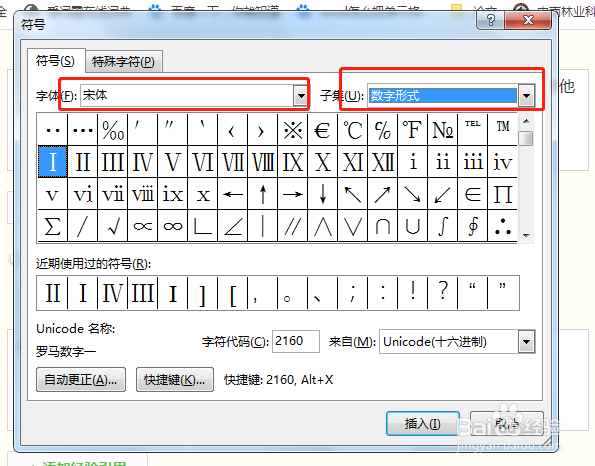The image size is (595, 466).
Task: Select recently used right bracket ] symbol
Action: click(203, 293)
